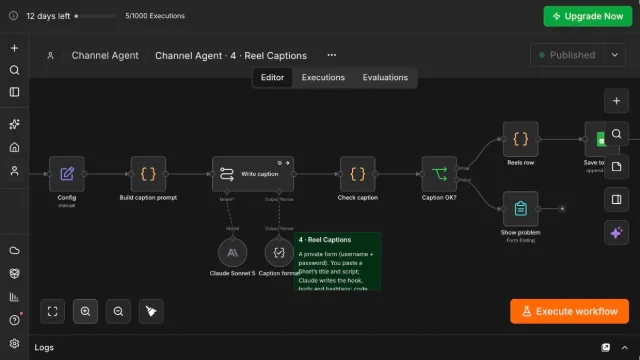The height and width of the screenshot is (360, 640).
Task: Click the 4 · Reel Captions sticky note
Action: pyautogui.click(x=337, y=261)
